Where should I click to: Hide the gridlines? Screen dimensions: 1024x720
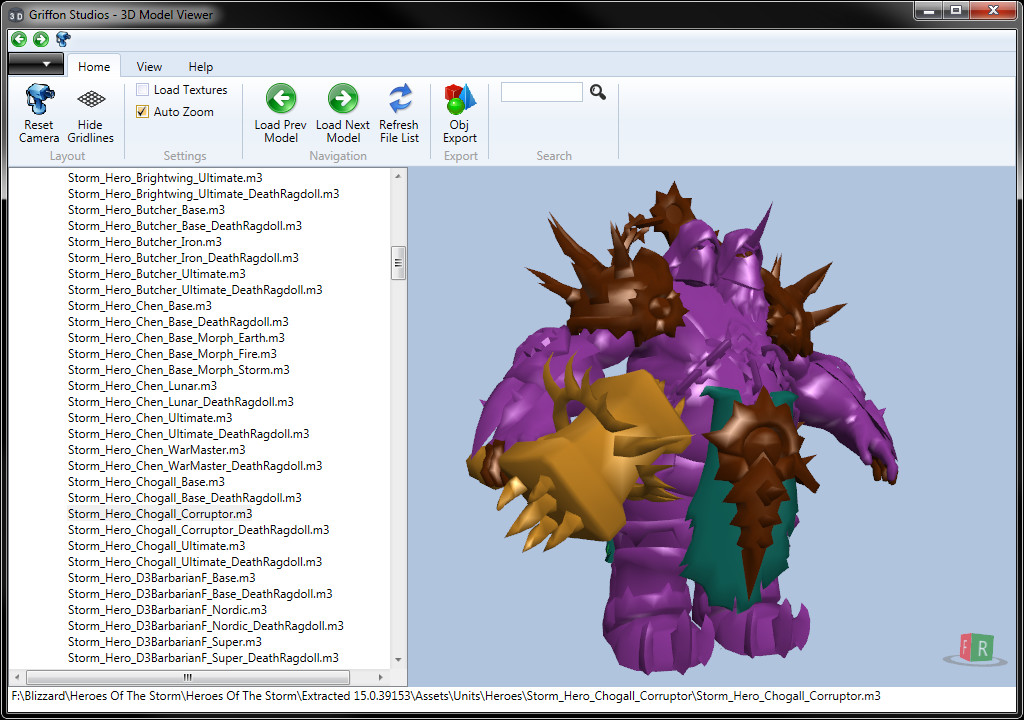pos(90,114)
